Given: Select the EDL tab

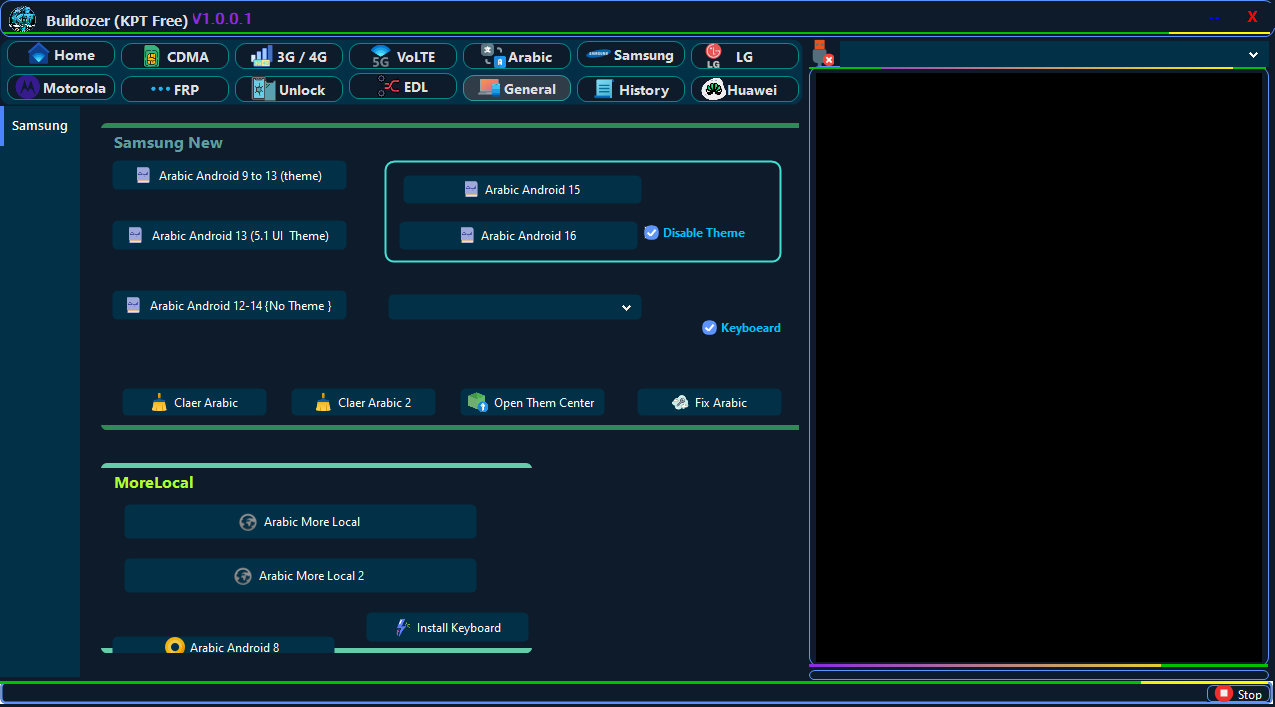Looking at the screenshot, I should pyautogui.click(x=402, y=88).
